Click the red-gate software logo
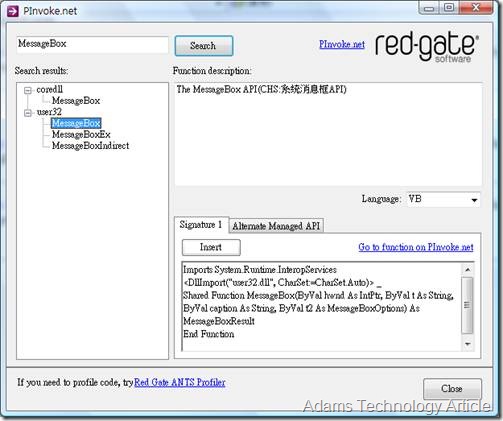Screen dimensions: 503x421 [427, 47]
